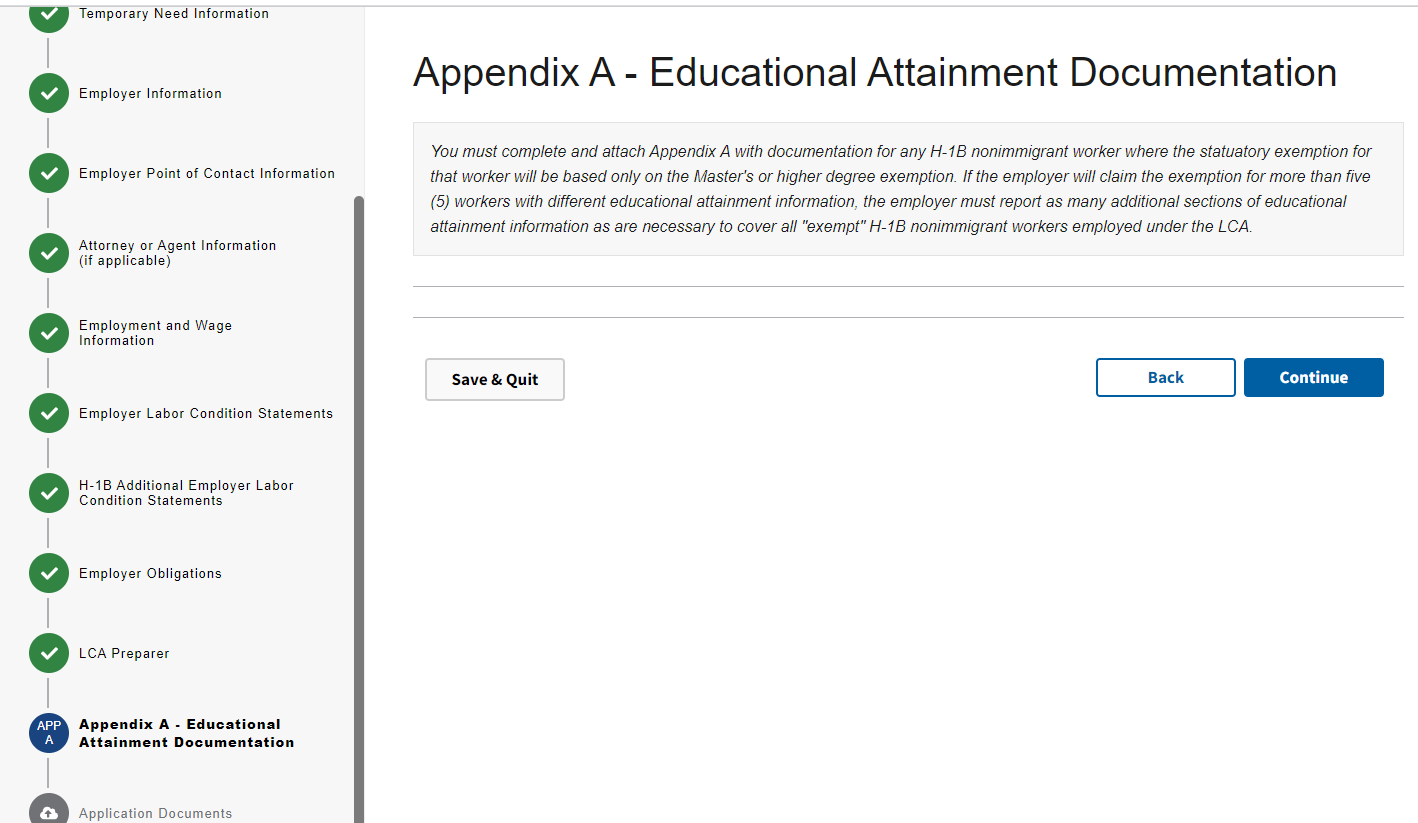
Task: Click the H-1B Additional Employer checkmark icon
Action: (x=49, y=493)
